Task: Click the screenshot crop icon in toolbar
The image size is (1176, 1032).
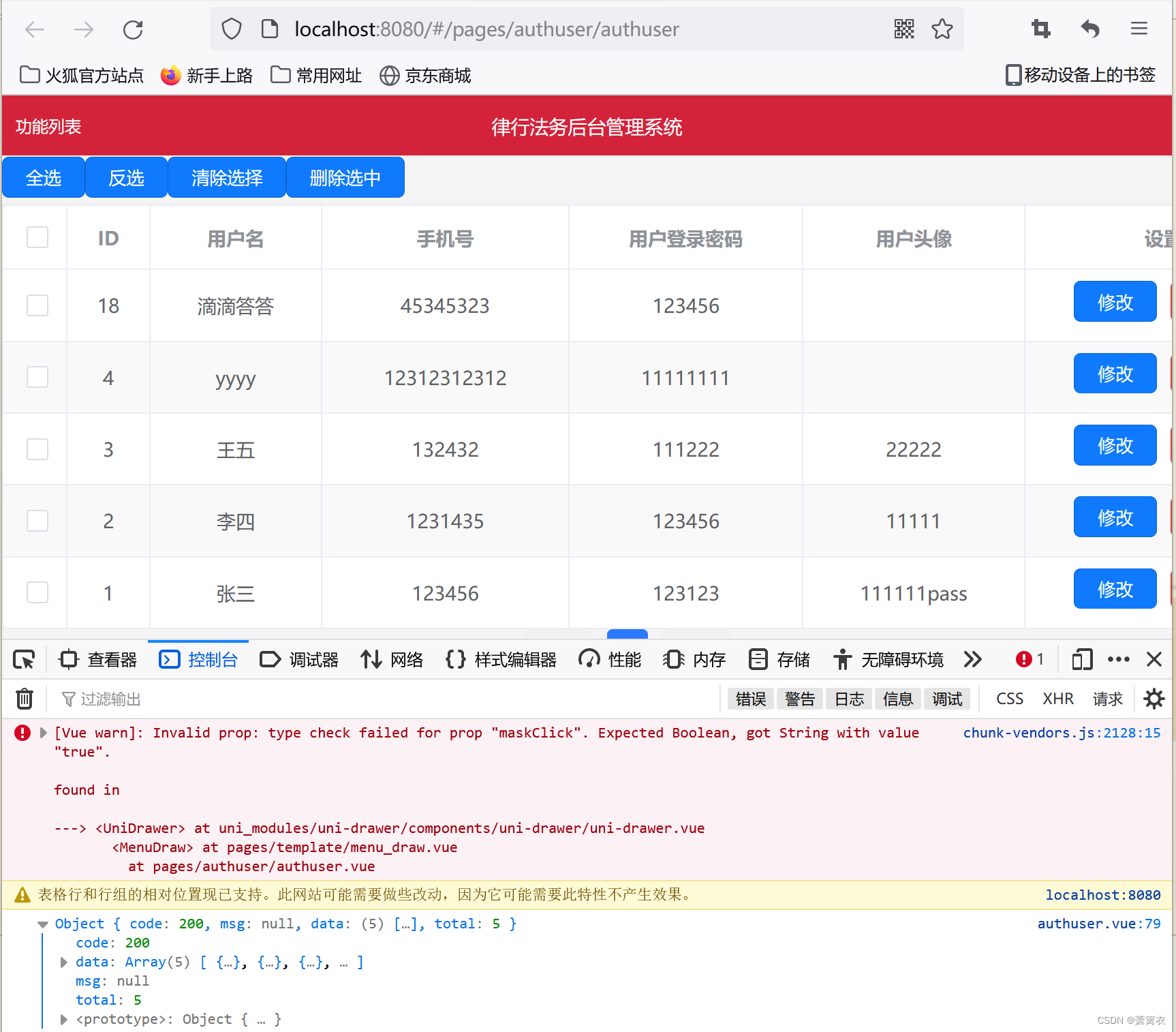Action: click(x=1040, y=29)
